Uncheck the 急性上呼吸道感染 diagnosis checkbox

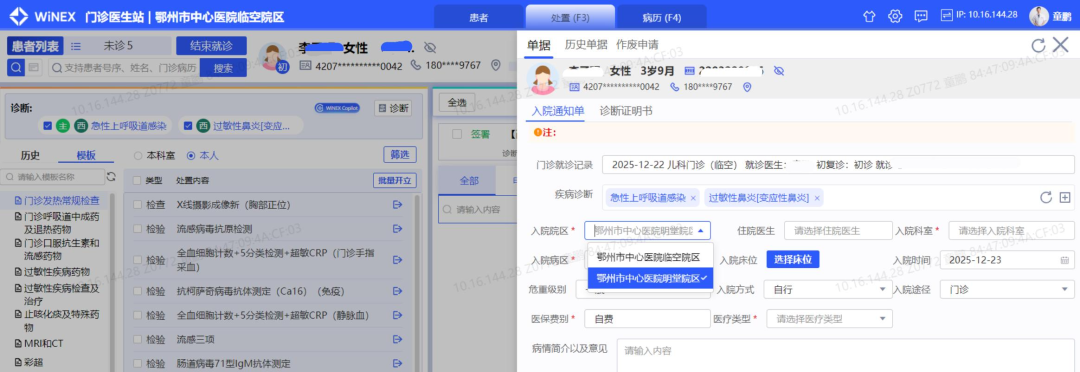coord(48,125)
